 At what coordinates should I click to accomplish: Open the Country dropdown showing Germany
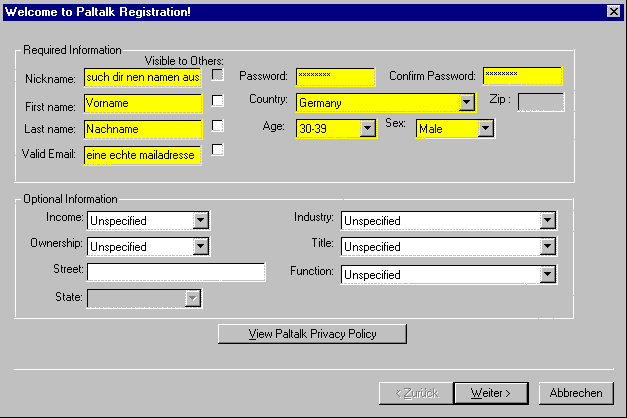(x=466, y=102)
